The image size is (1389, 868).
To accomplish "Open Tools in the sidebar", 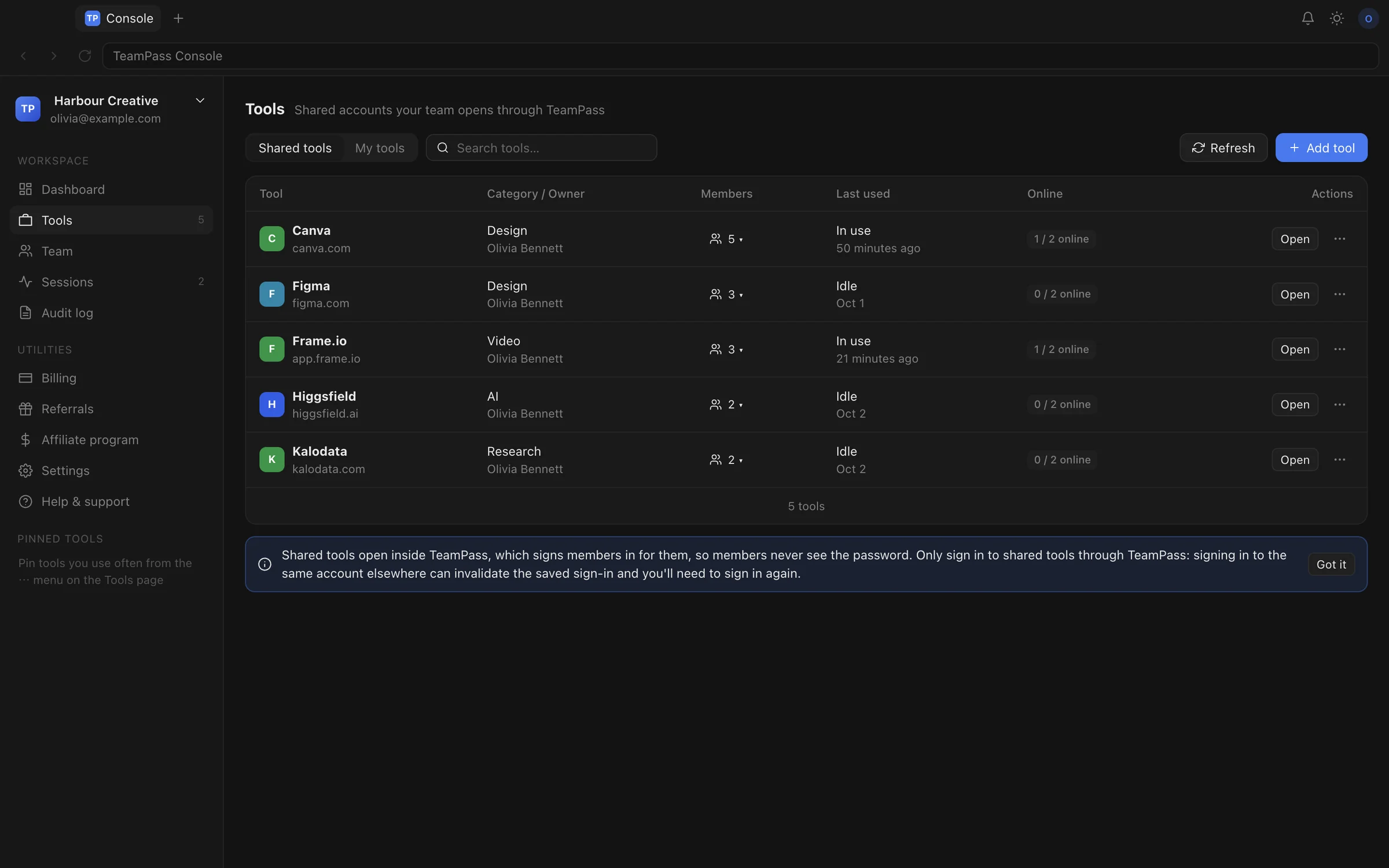I will [x=111, y=220].
